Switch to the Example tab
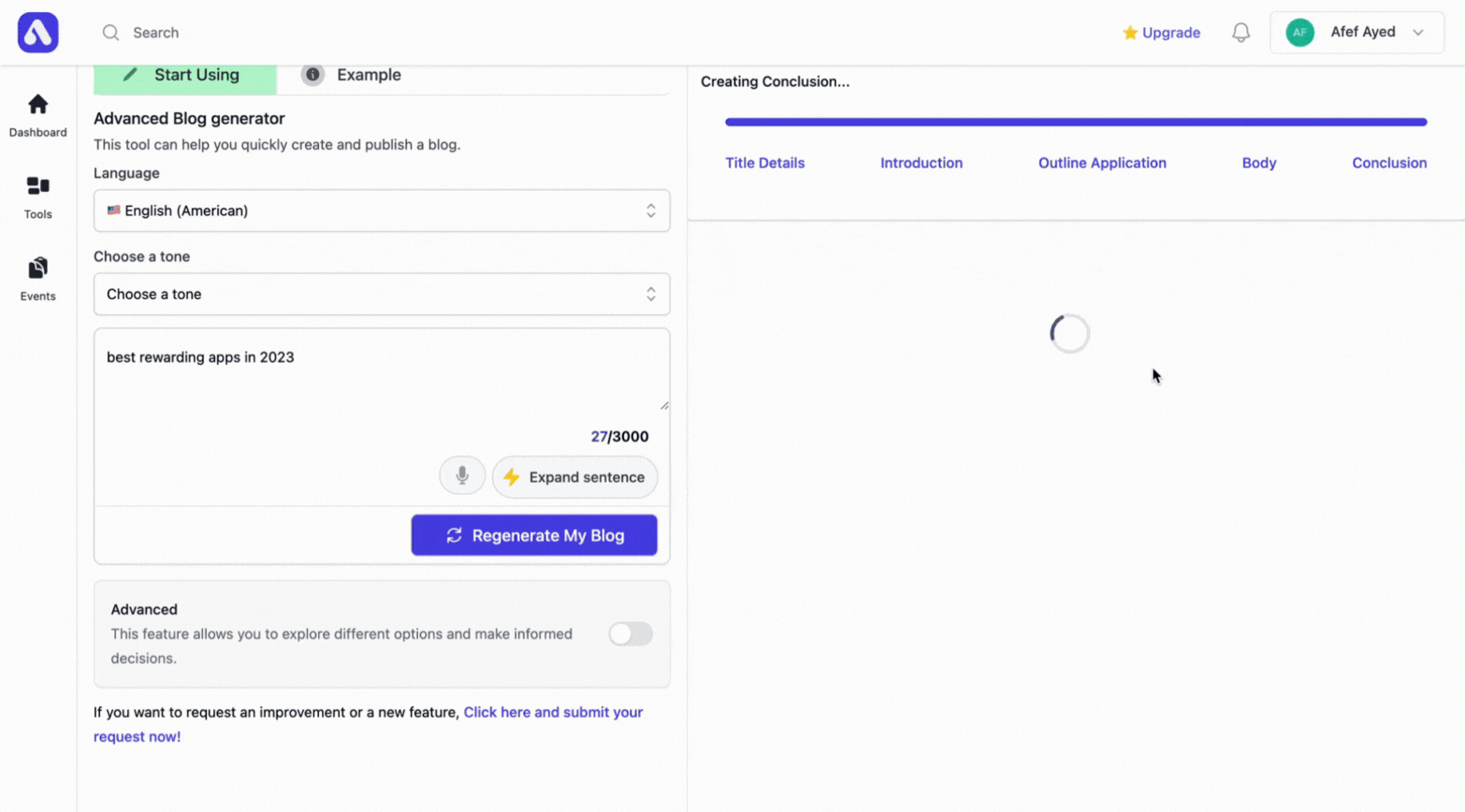Screen dimensions: 1465x812 point(353,75)
